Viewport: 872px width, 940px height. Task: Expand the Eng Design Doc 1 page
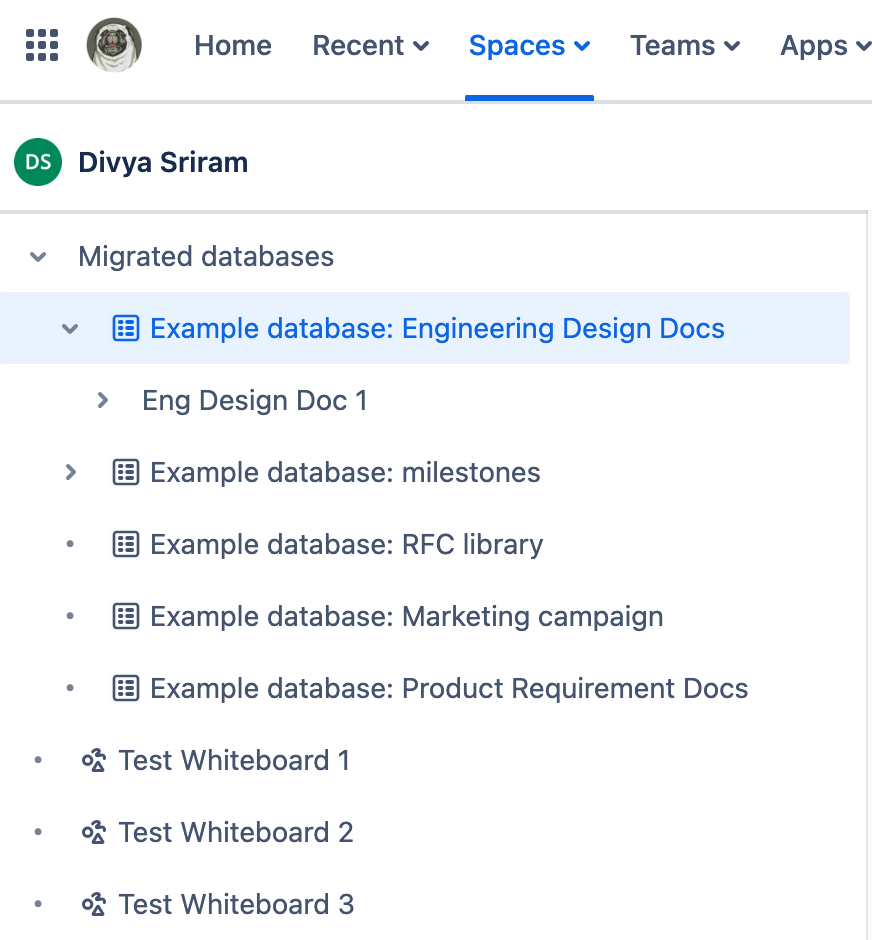[x=102, y=400]
